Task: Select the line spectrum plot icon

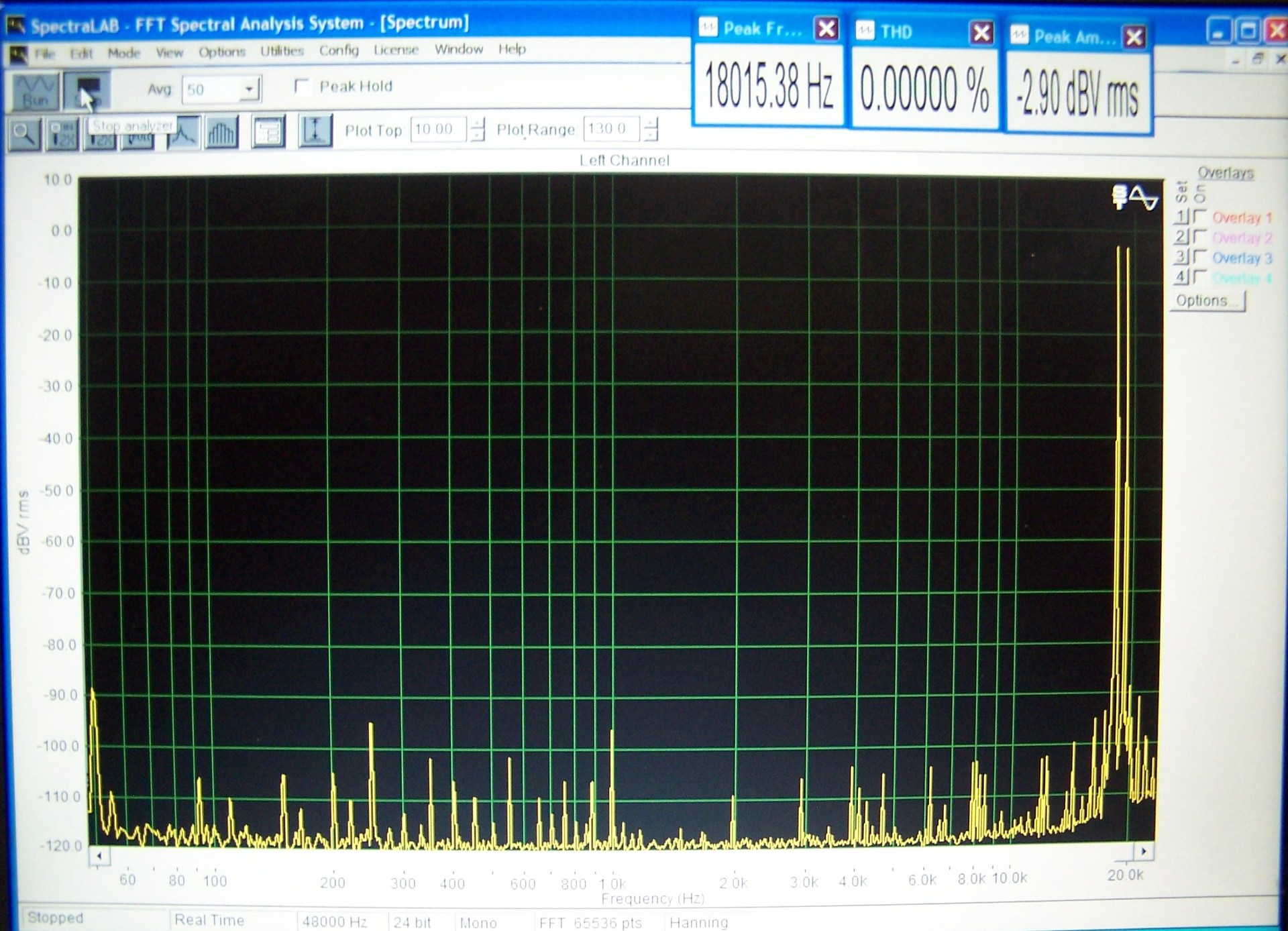Action: (x=182, y=132)
